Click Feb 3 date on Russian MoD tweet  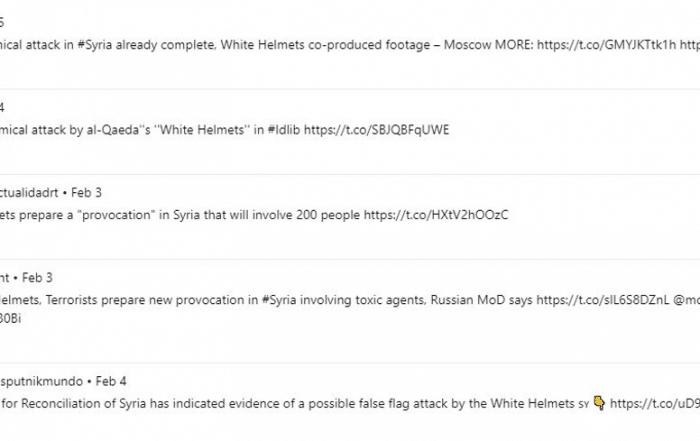37,278
